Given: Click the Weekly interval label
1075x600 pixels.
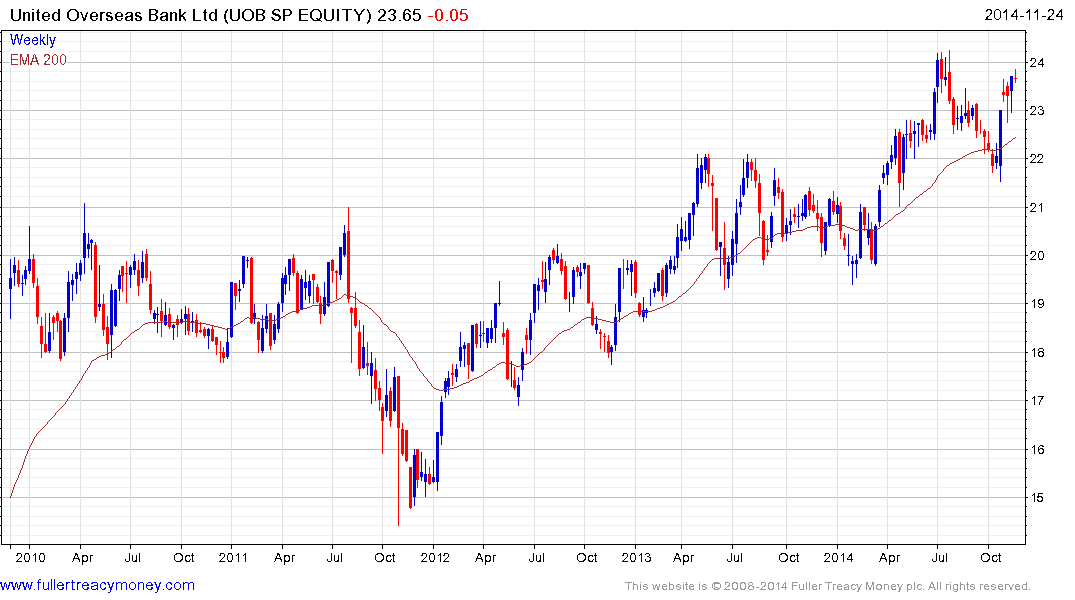Looking at the screenshot, I should click(33, 40).
